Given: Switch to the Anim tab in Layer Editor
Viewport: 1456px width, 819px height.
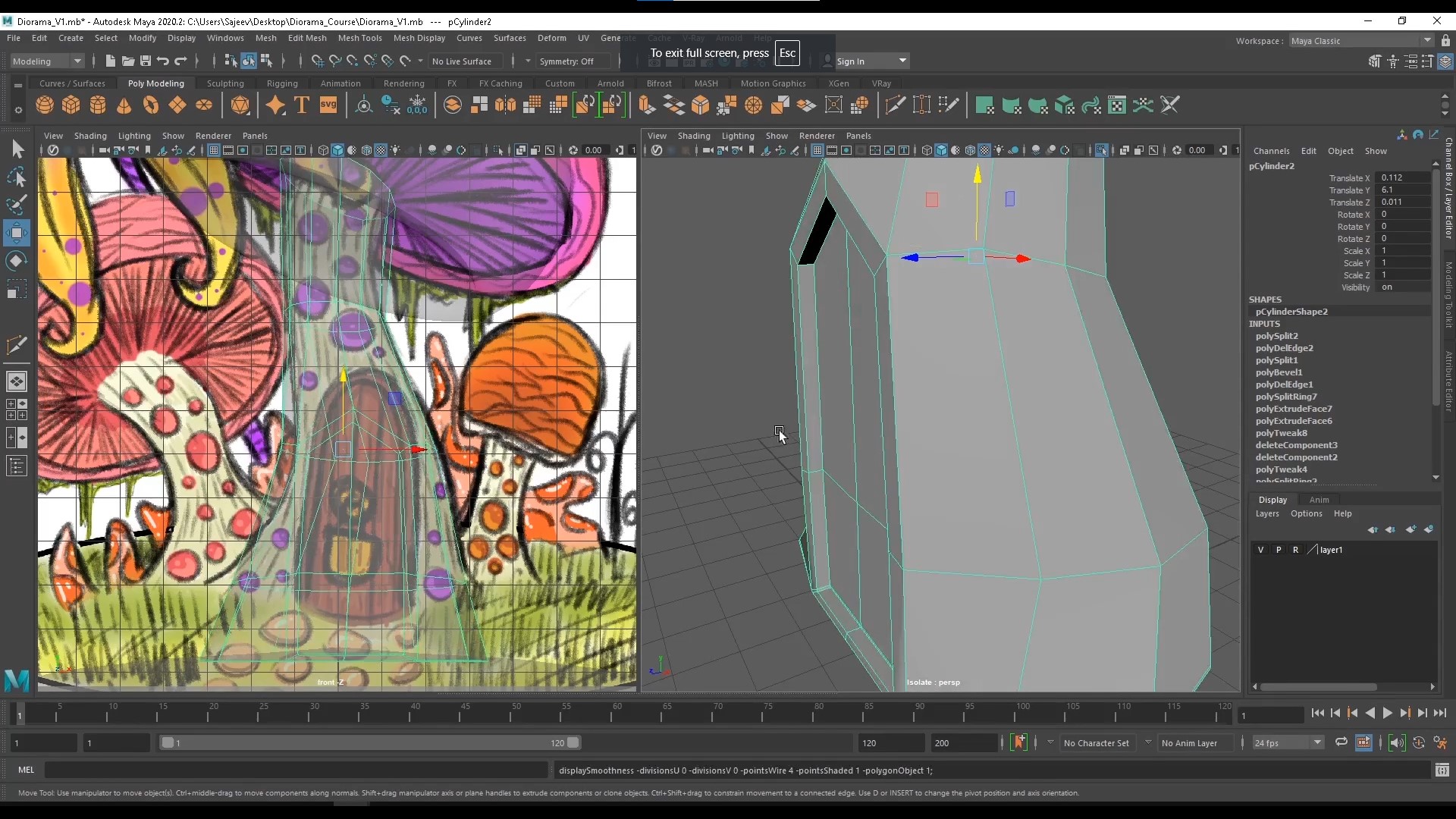Looking at the screenshot, I should (x=1319, y=500).
